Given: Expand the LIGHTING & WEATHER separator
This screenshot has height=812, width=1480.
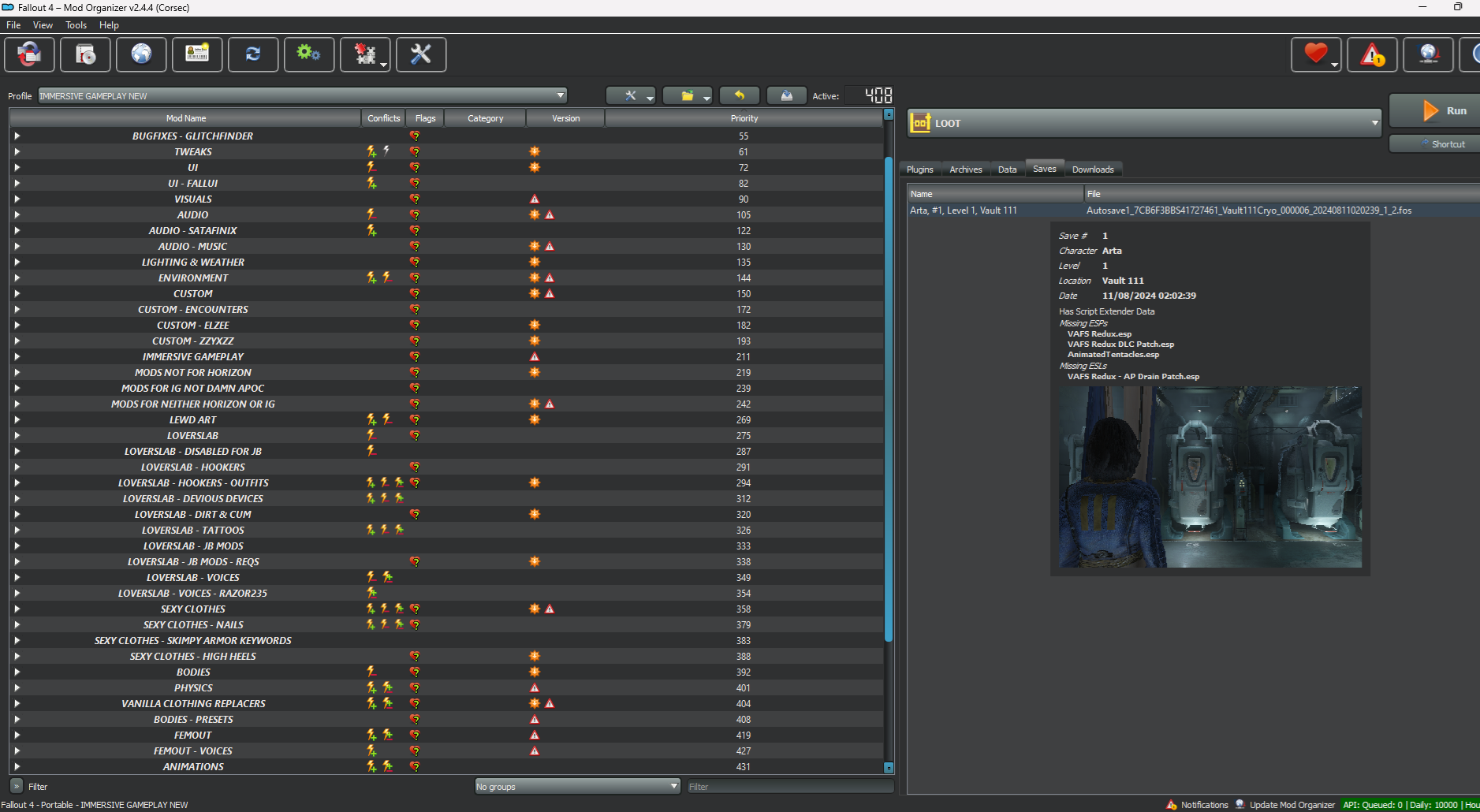Looking at the screenshot, I should pos(17,262).
